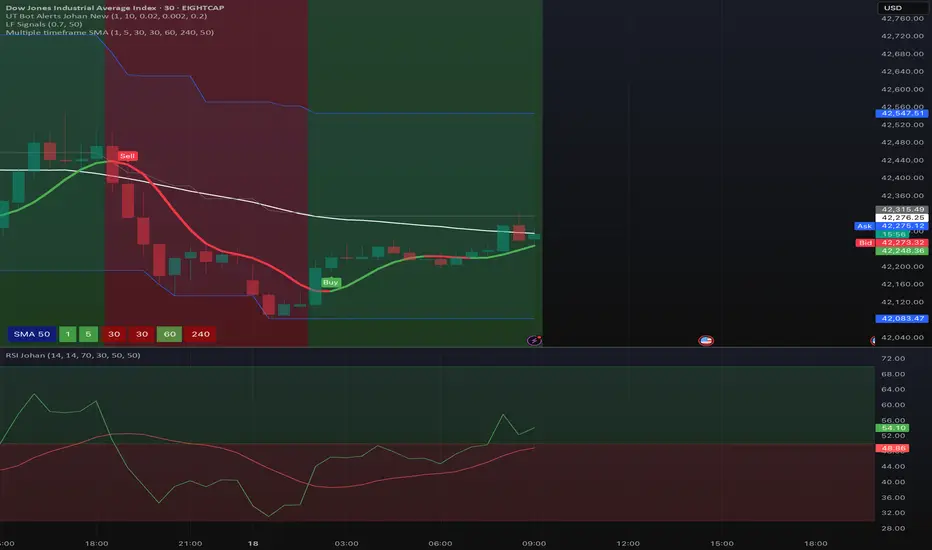Click the red 48.86 RSI value label
This screenshot has width=932, height=550.
[x=892, y=448]
